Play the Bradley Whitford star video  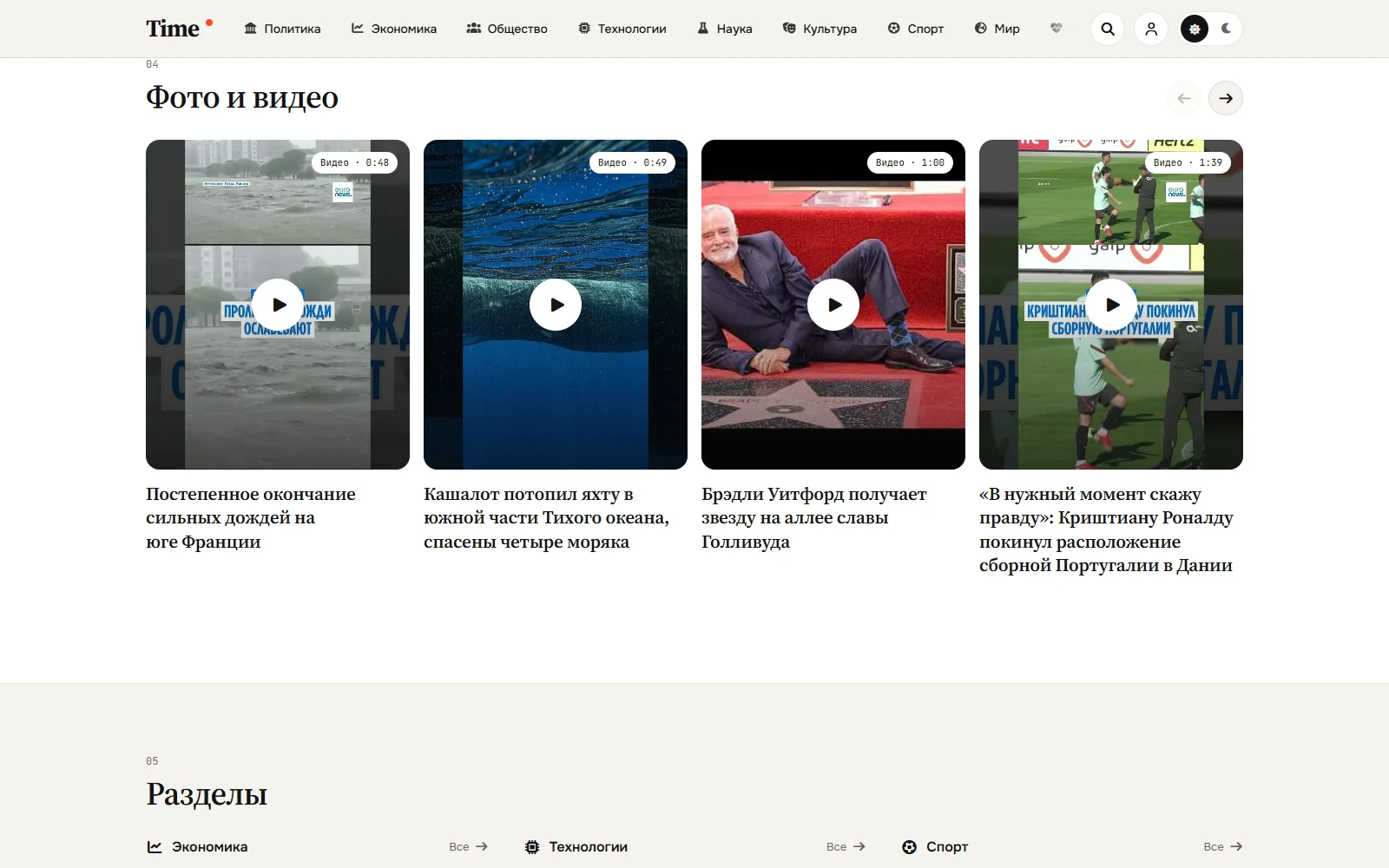point(833,305)
